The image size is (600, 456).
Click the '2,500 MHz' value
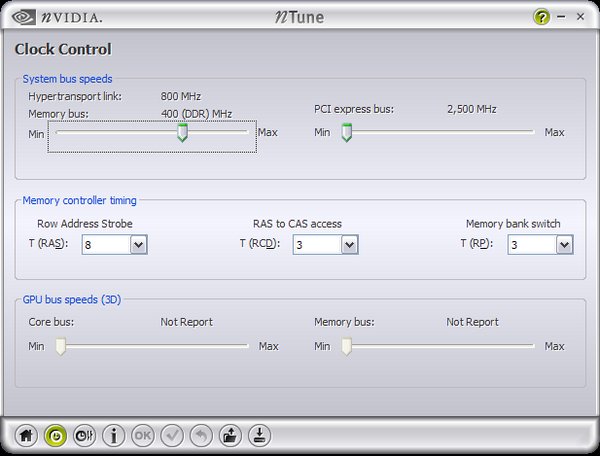[x=472, y=109]
